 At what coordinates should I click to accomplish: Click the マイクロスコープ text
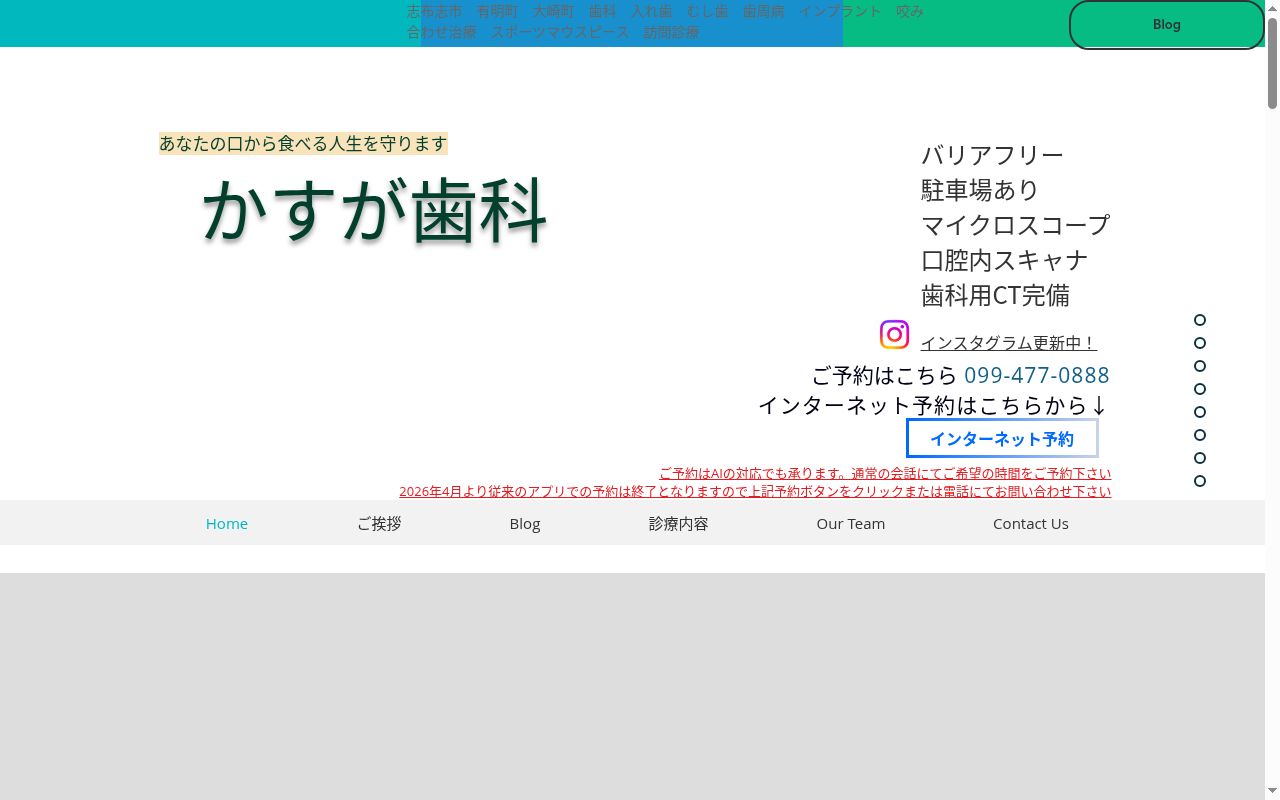(1016, 224)
